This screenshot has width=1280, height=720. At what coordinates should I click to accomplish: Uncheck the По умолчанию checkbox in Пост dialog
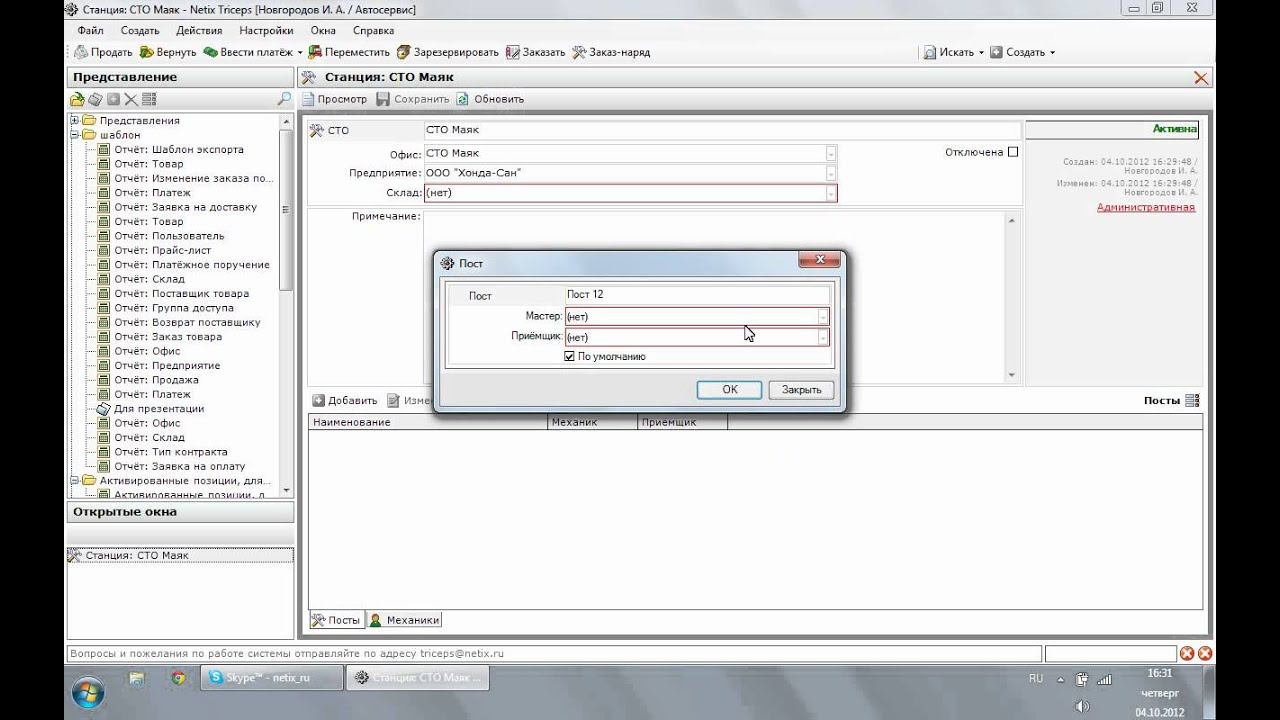pyautogui.click(x=570, y=356)
